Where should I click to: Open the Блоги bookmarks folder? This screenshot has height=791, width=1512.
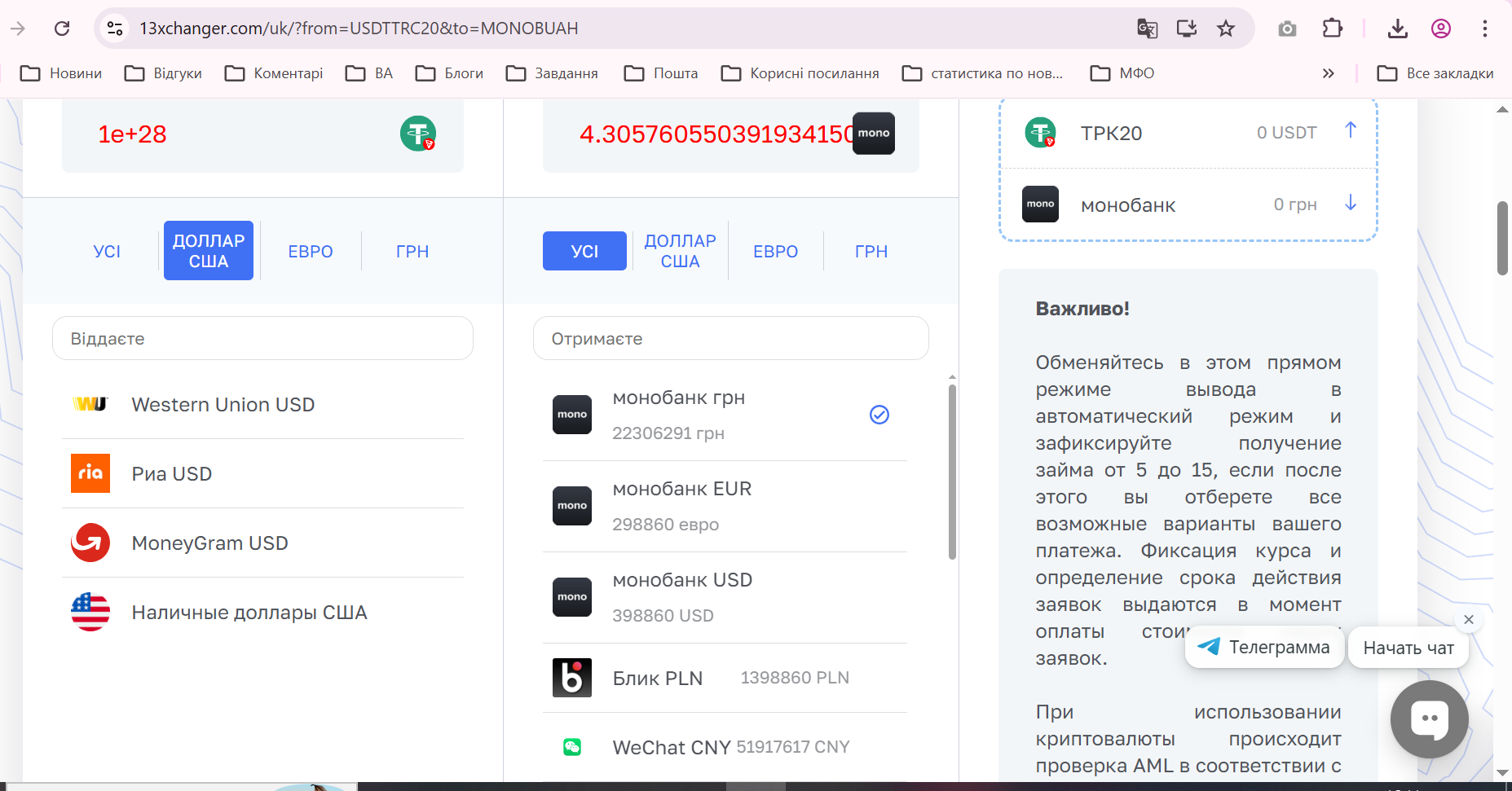pyautogui.click(x=449, y=73)
